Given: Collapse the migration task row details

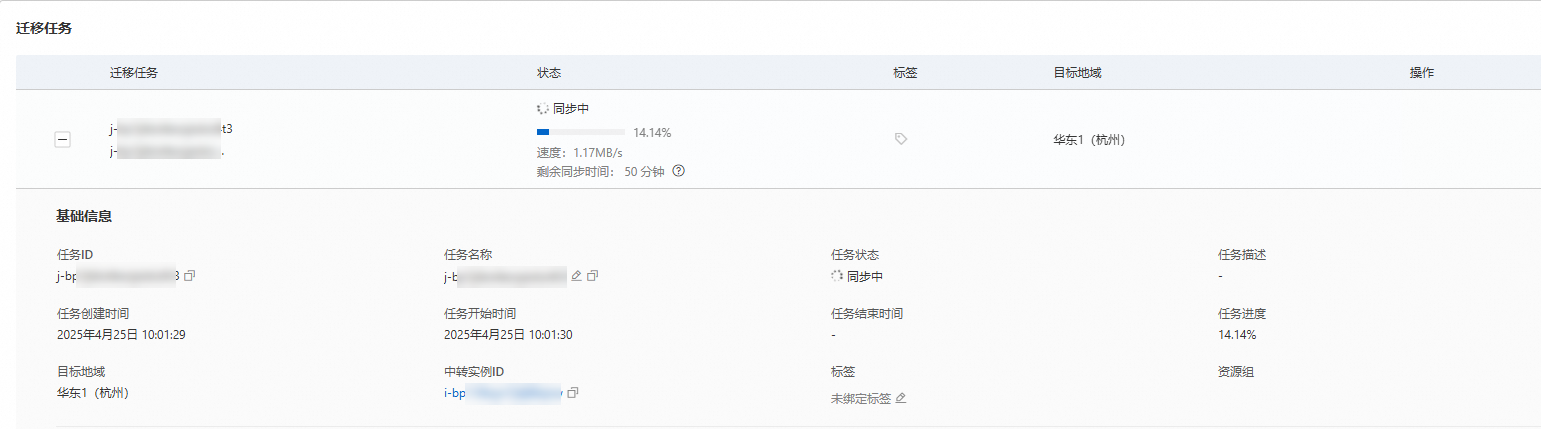Looking at the screenshot, I should click(62, 141).
